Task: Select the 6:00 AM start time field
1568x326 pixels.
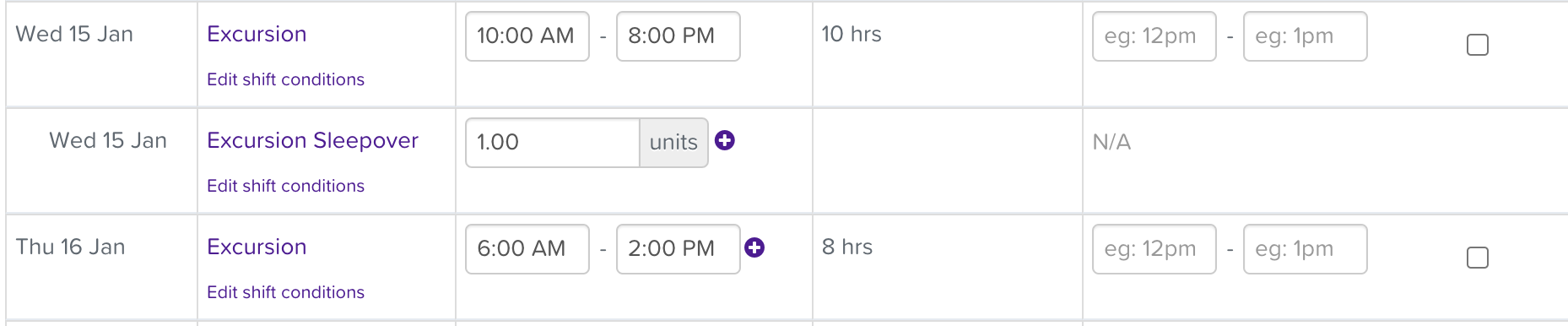Action: tap(527, 249)
